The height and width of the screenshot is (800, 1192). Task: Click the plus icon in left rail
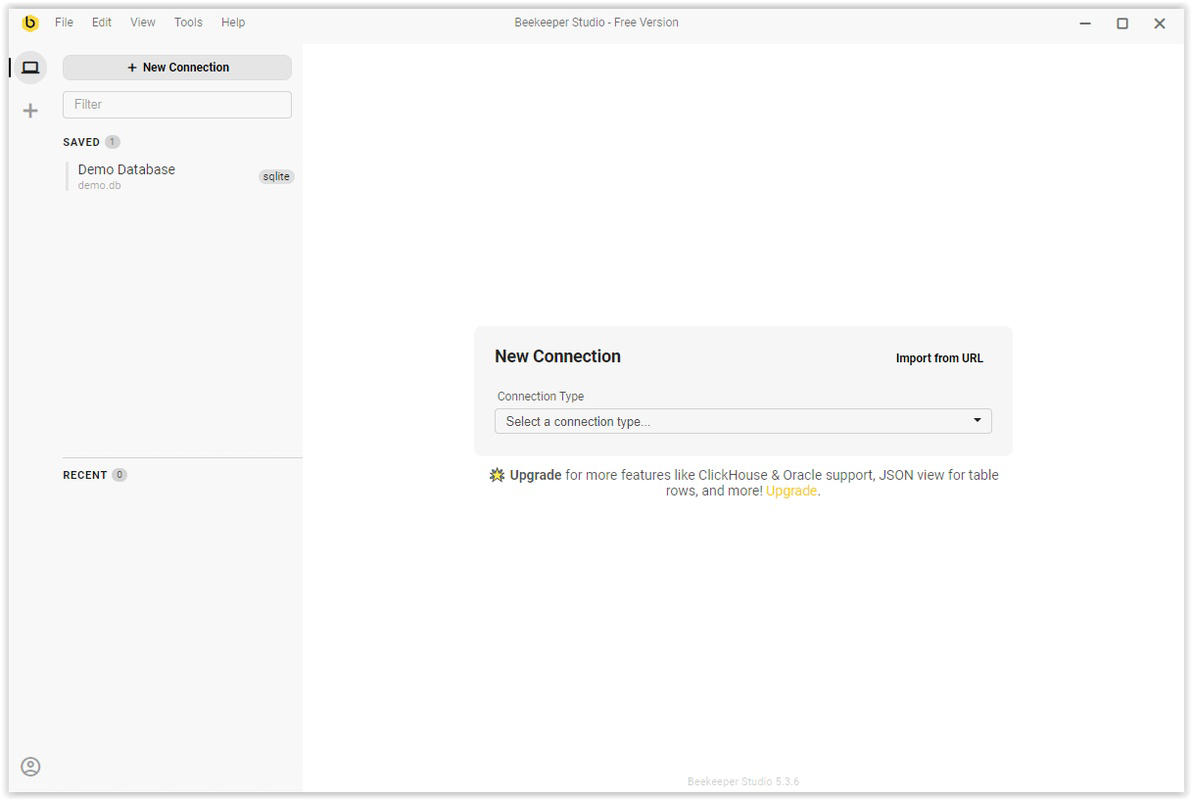point(30,111)
